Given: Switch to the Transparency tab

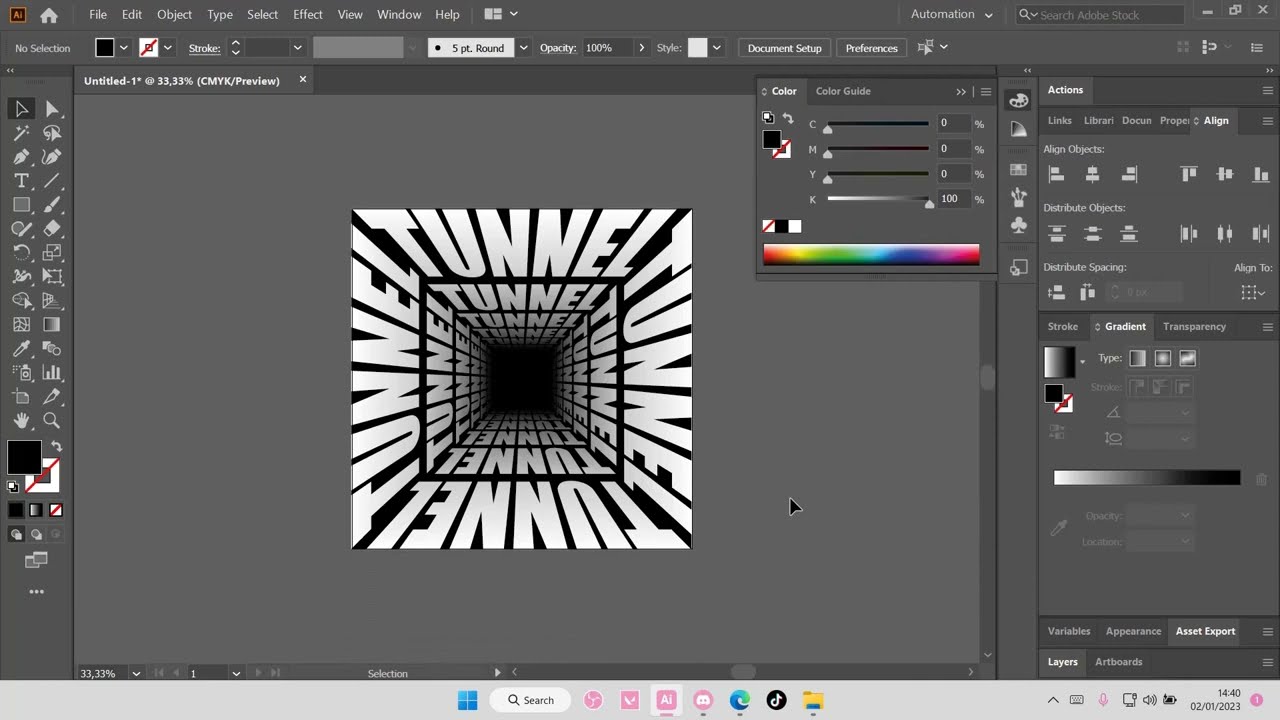Looking at the screenshot, I should coord(1194,326).
